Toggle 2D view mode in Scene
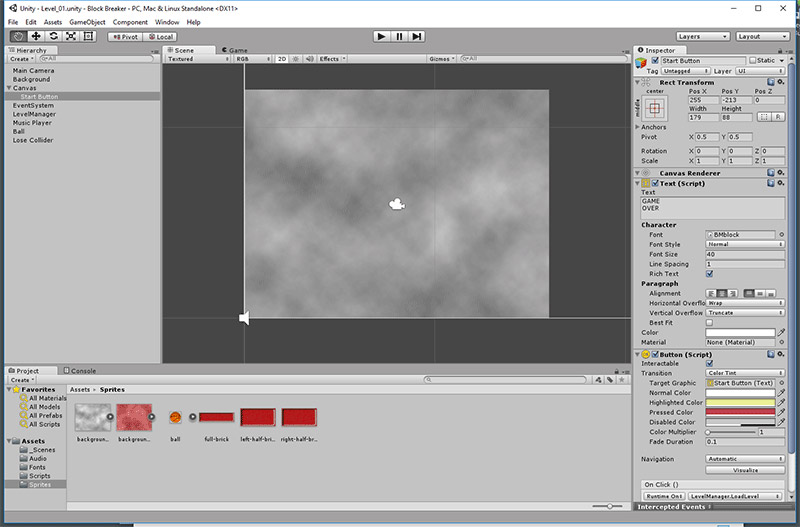This screenshot has width=800, height=527. tap(282, 59)
